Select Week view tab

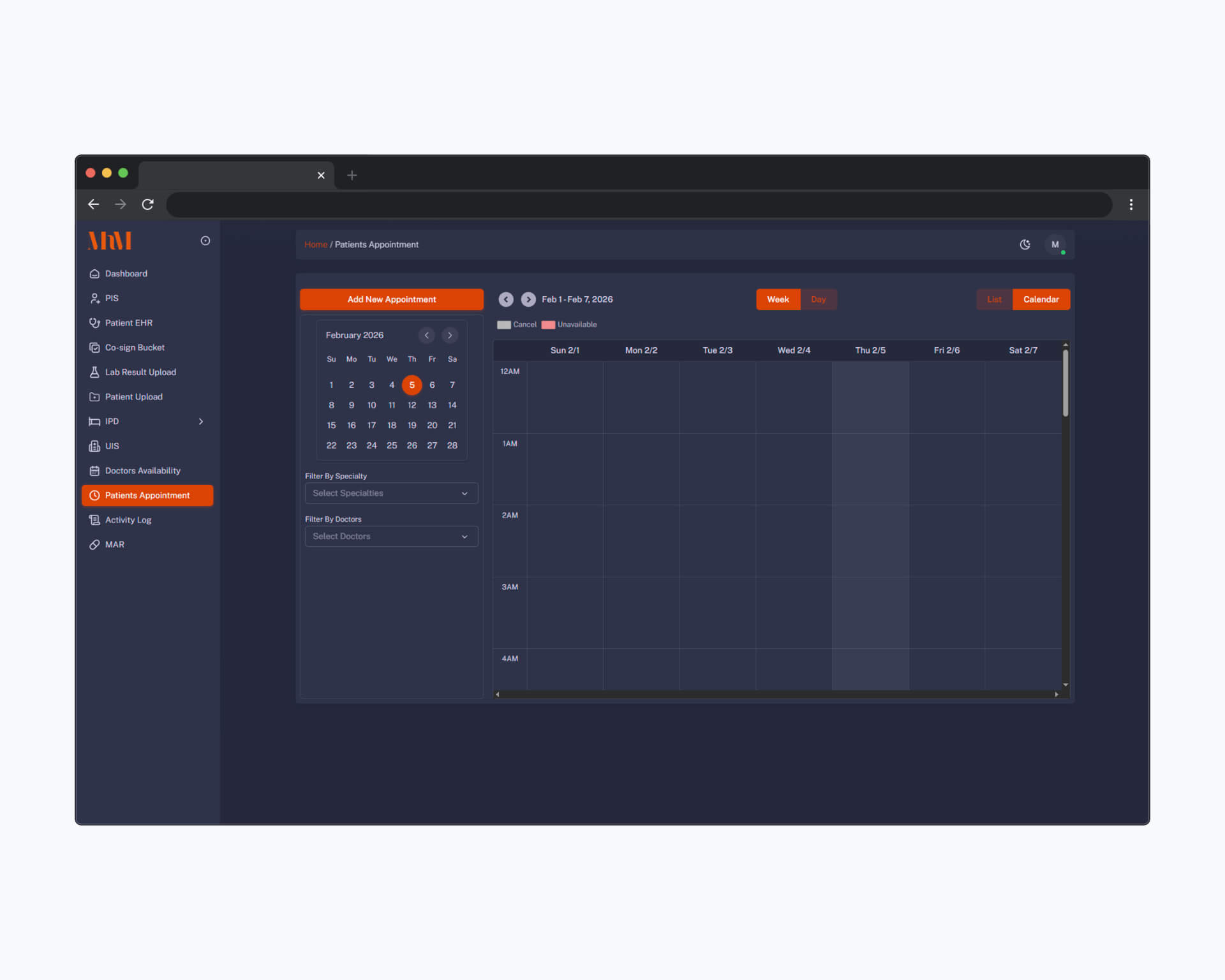point(778,299)
